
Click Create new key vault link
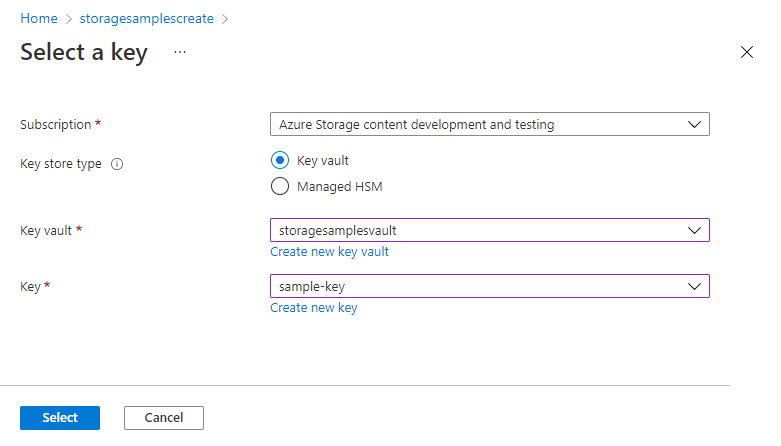pos(329,252)
